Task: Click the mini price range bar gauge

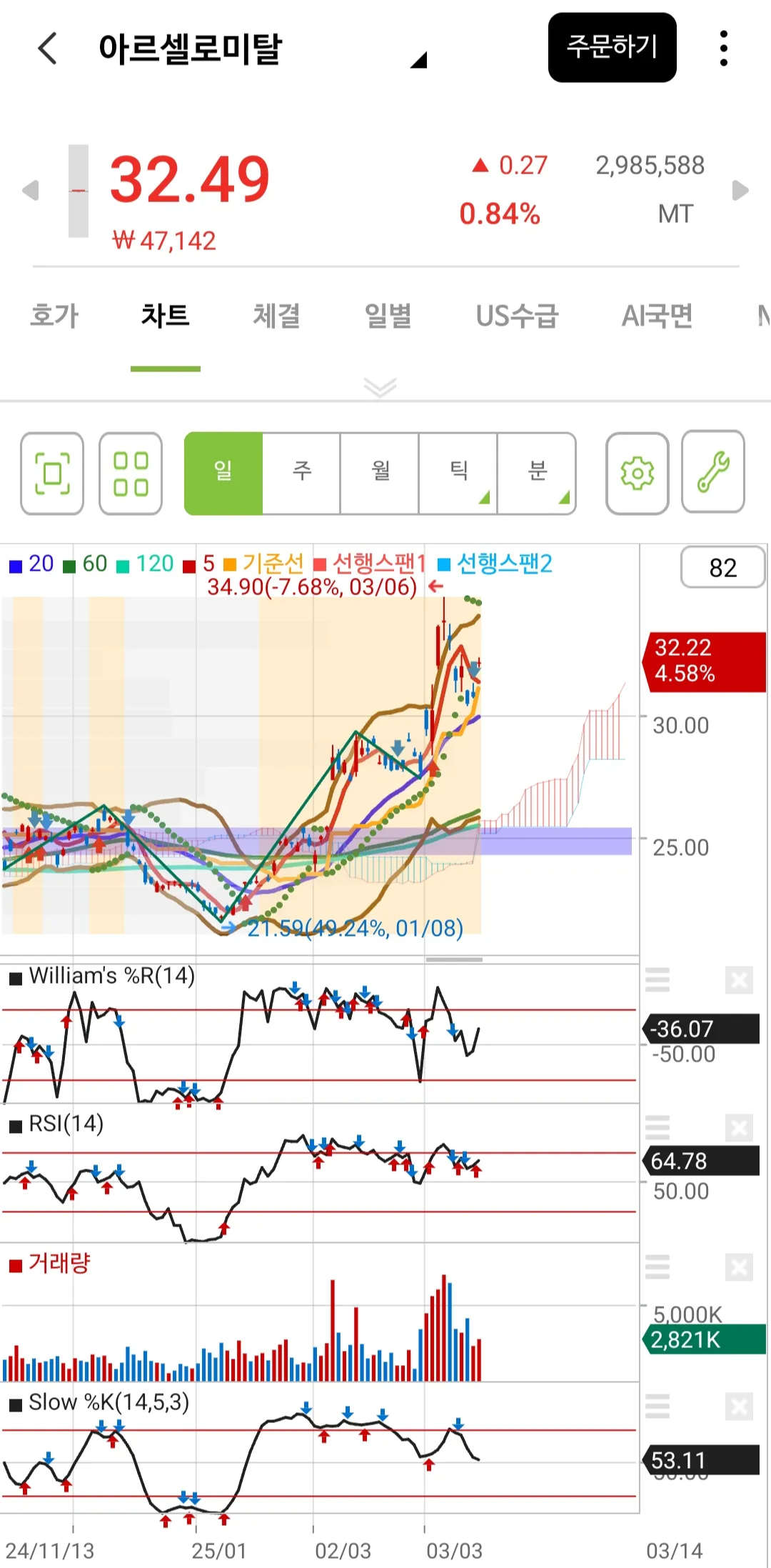Action: click(79, 191)
